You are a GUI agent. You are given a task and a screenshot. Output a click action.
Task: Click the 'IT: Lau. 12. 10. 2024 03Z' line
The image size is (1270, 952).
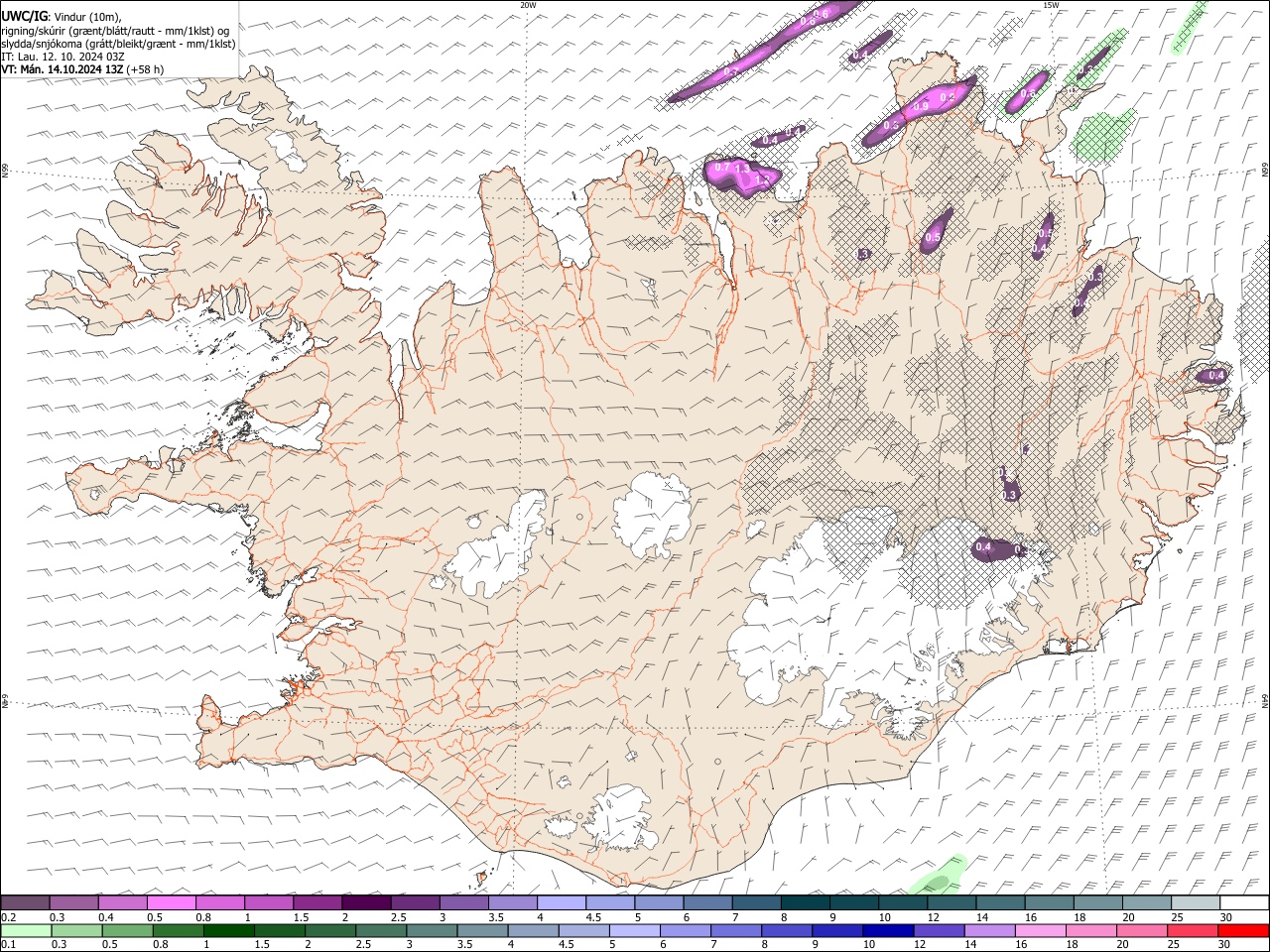tap(63, 57)
